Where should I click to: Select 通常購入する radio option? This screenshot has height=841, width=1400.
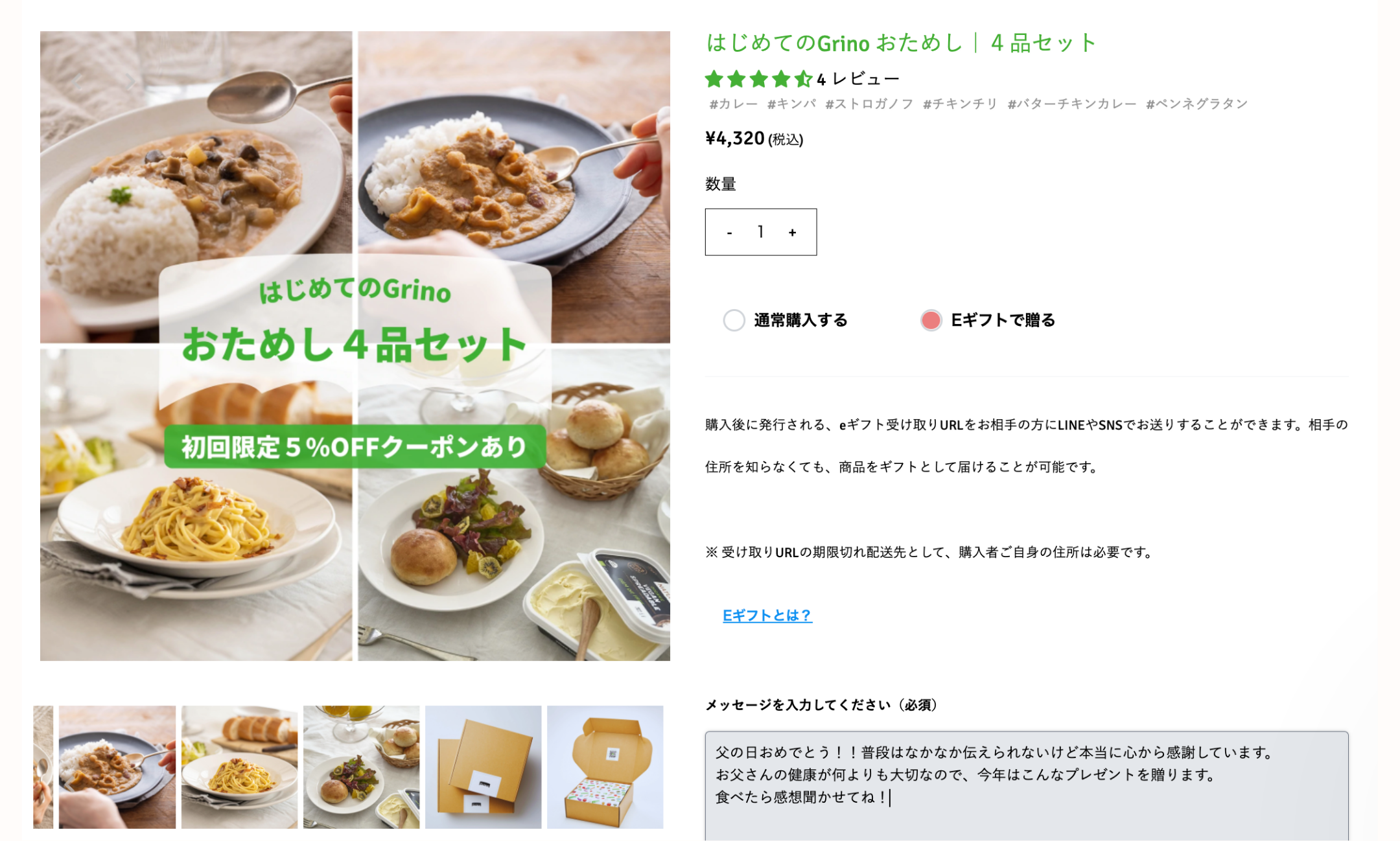734,320
